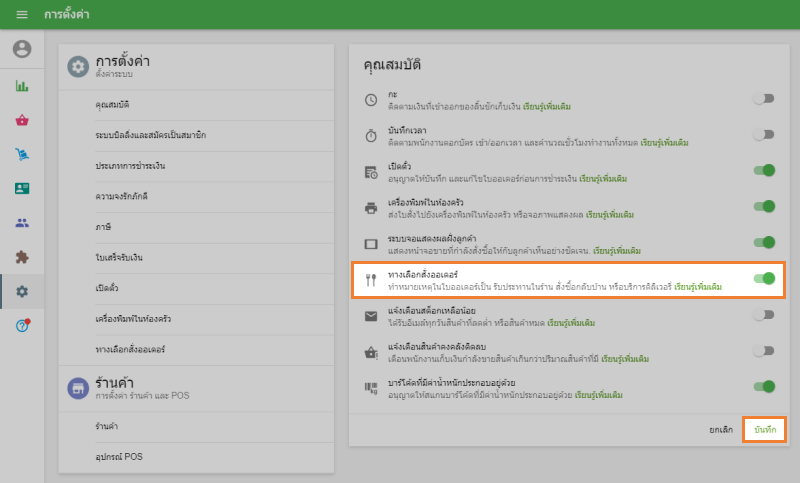Open the items basket icon
800x483 pixels.
click(22, 120)
